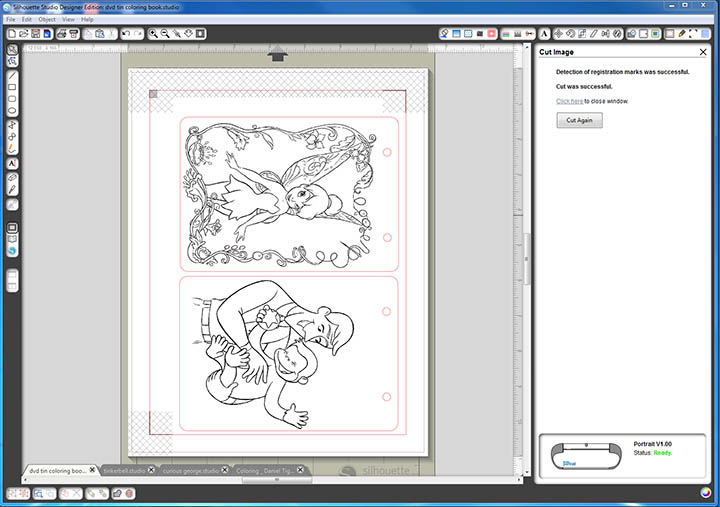Click the Silhouette Portrait device image
This screenshot has width=720, height=507.
tap(586, 456)
